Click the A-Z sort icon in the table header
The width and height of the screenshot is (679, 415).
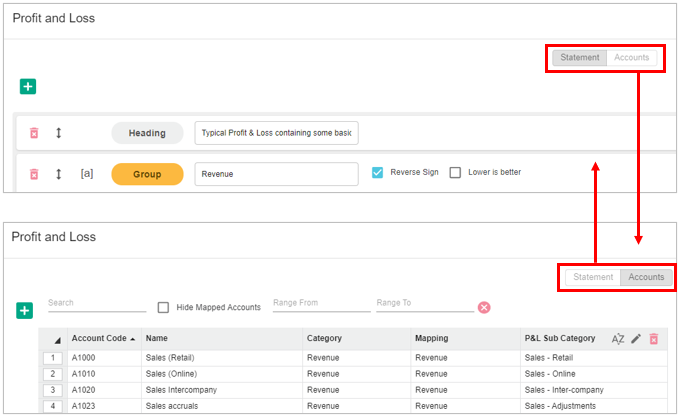click(x=618, y=339)
